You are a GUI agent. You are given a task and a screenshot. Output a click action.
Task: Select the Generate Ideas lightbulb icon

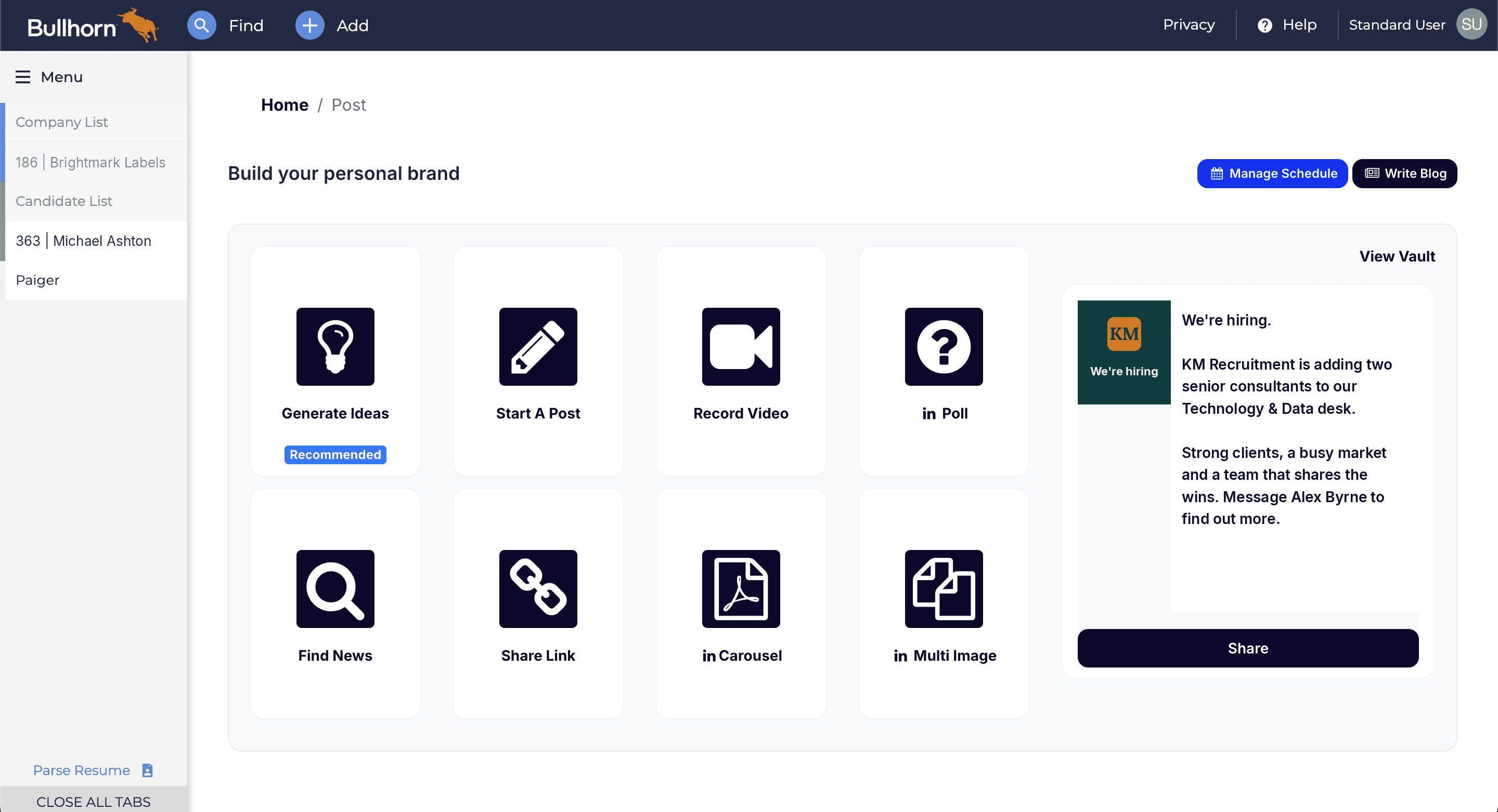[x=335, y=346]
